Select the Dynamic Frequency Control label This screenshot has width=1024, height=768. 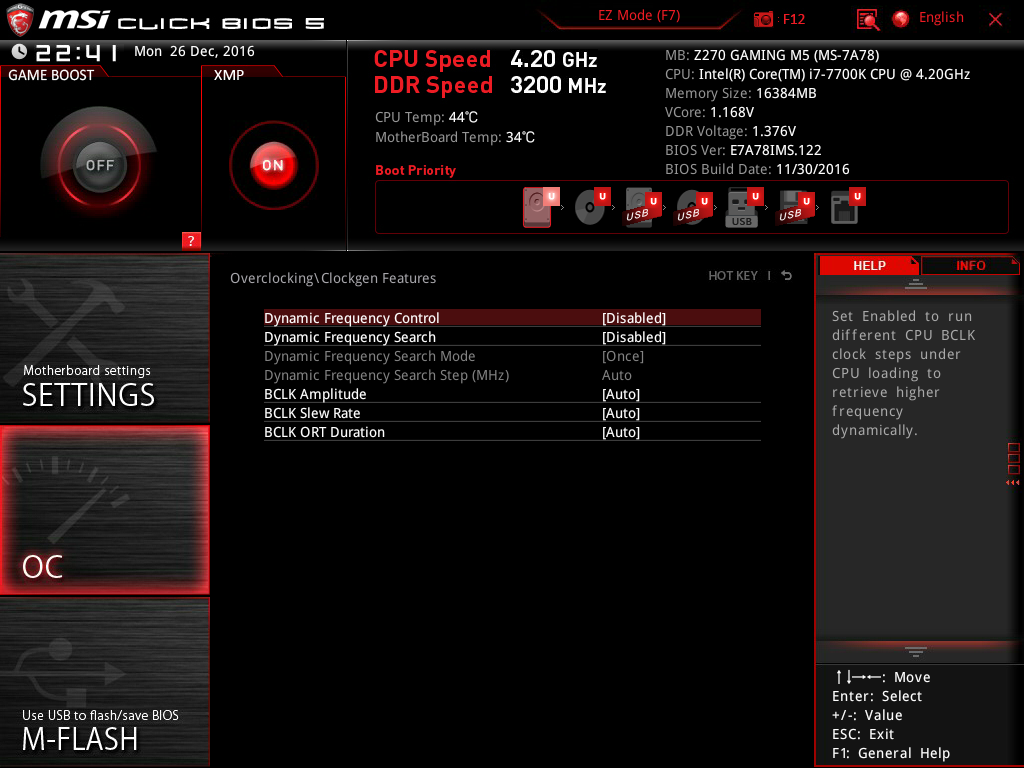tap(351, 318)
